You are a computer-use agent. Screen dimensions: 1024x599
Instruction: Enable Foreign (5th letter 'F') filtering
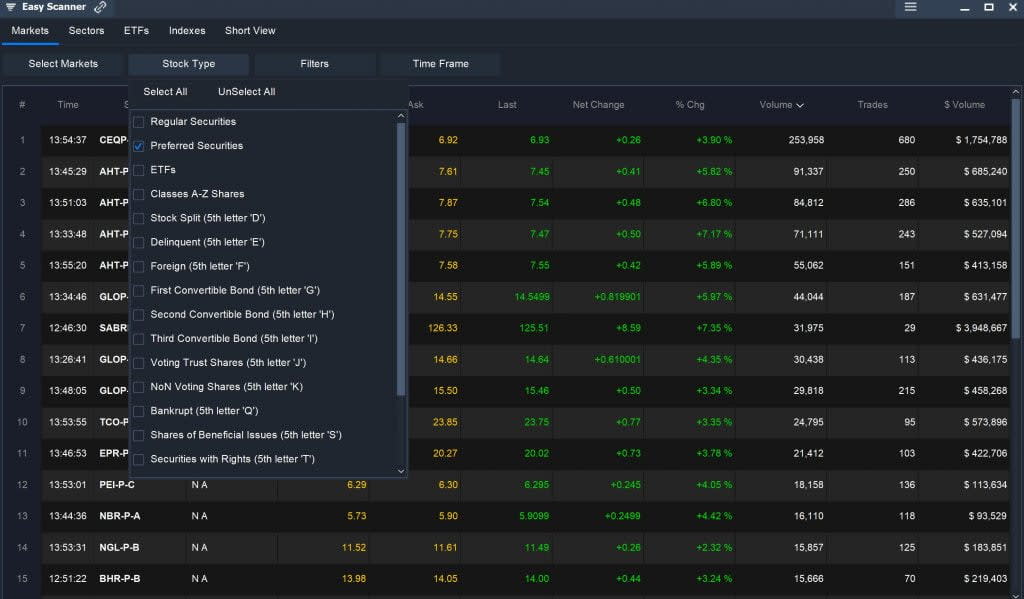(x=138, y=266)
